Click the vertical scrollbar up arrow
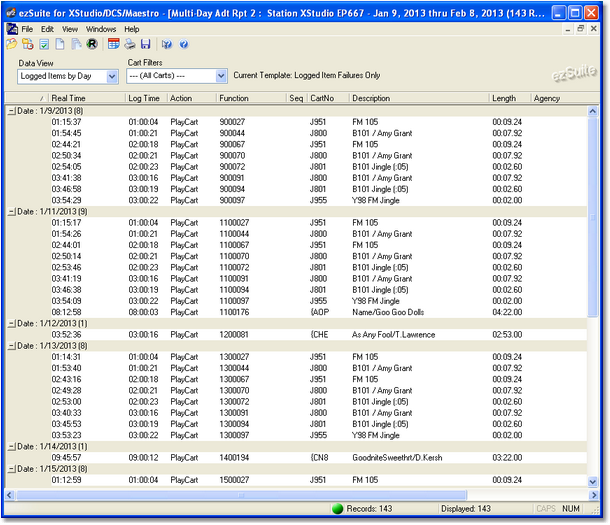The image size is (610, 525). click(592, 111)
